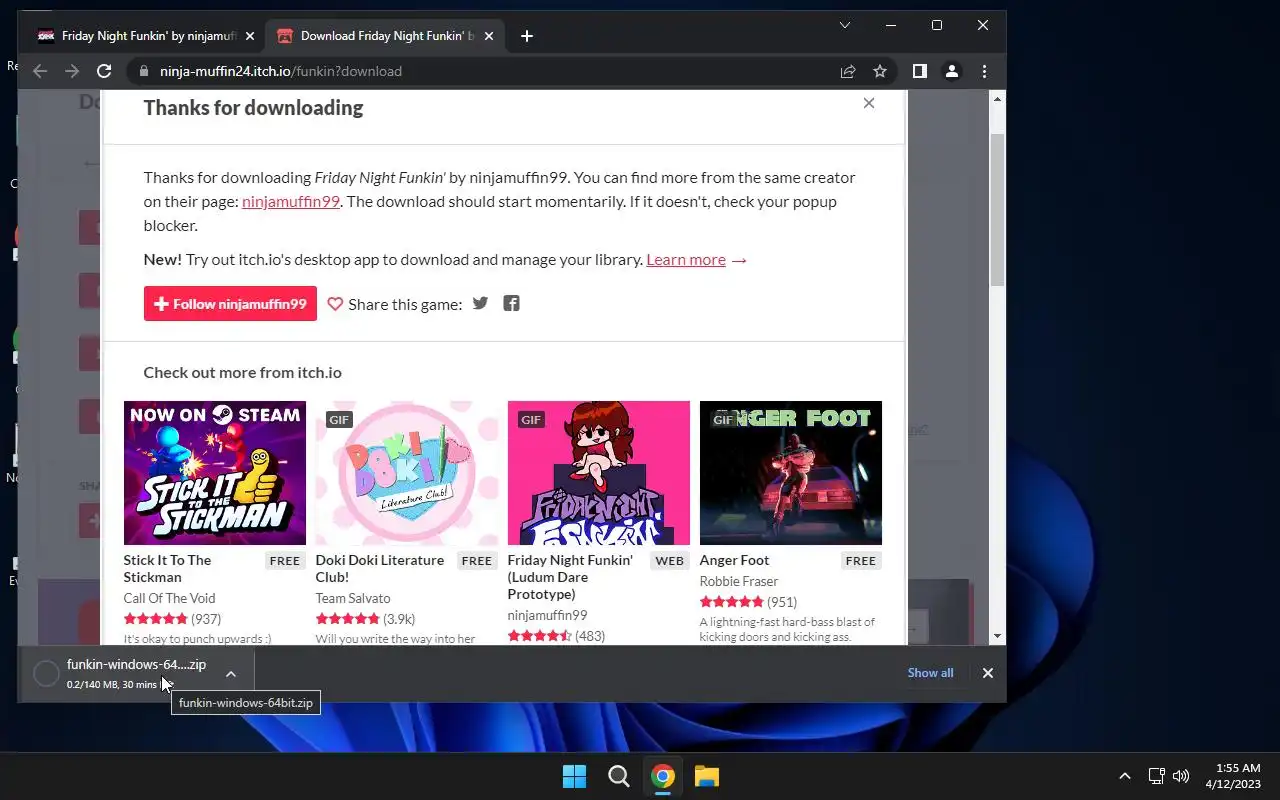This screenshot has height=800, width=1280.
Task: Click the Stick It To The Stickman title
Action: pyautogui.click(x=167, y=568)
